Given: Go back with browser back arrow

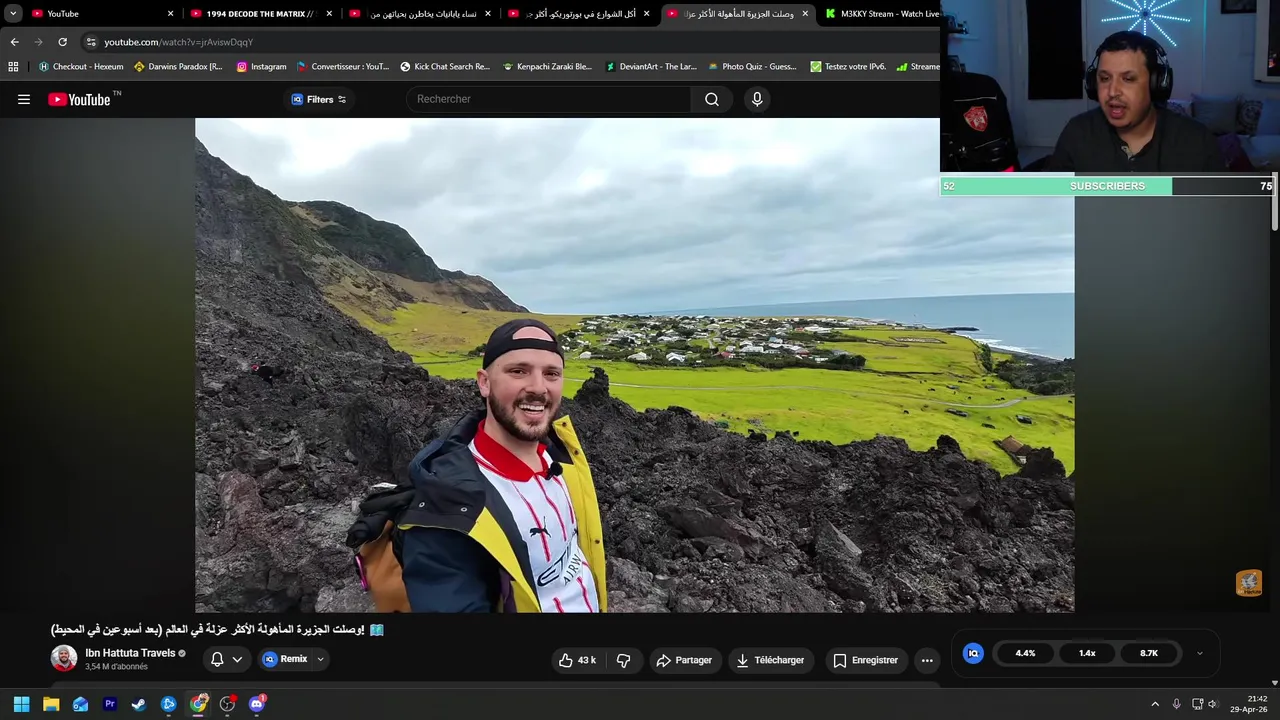Looking at the screenshot, I should coord(14,42).
